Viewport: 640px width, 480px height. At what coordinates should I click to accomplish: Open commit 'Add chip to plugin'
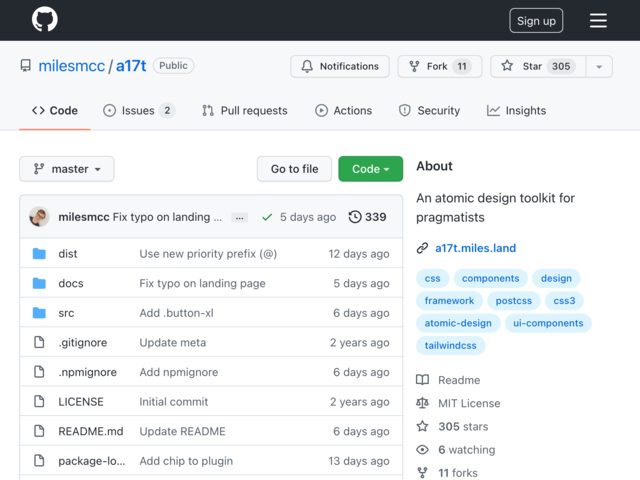(186, 461)
